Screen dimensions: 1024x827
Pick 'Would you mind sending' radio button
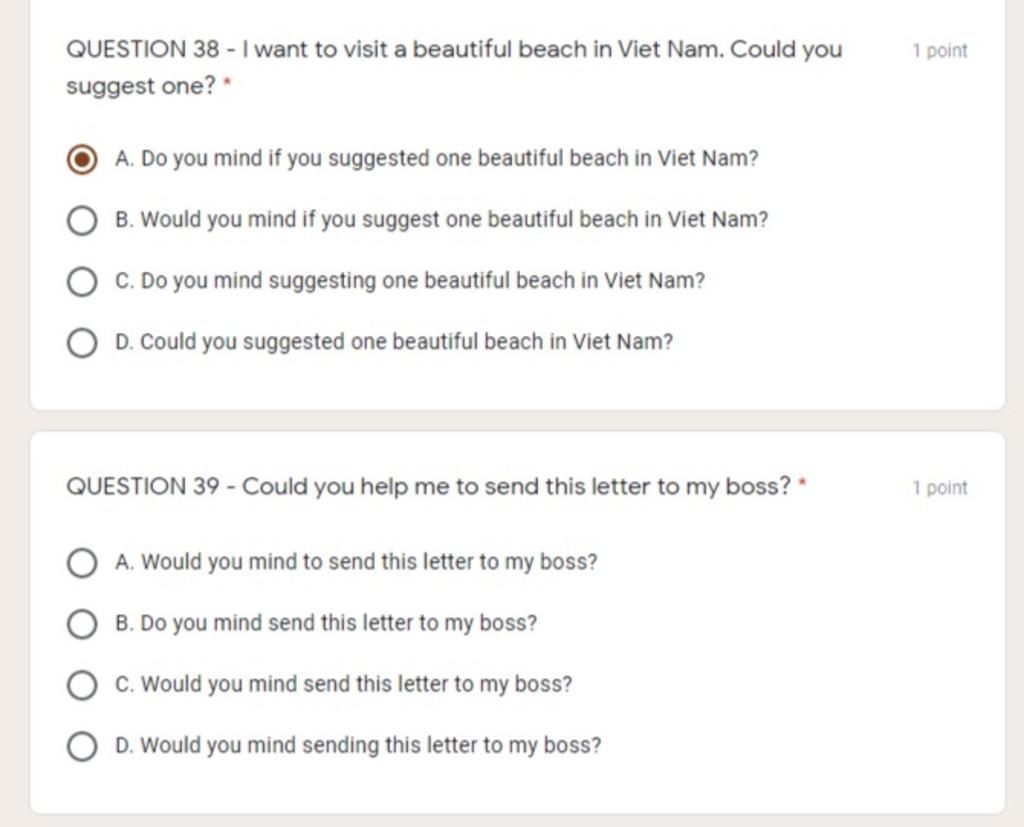(x=82, y=746)
